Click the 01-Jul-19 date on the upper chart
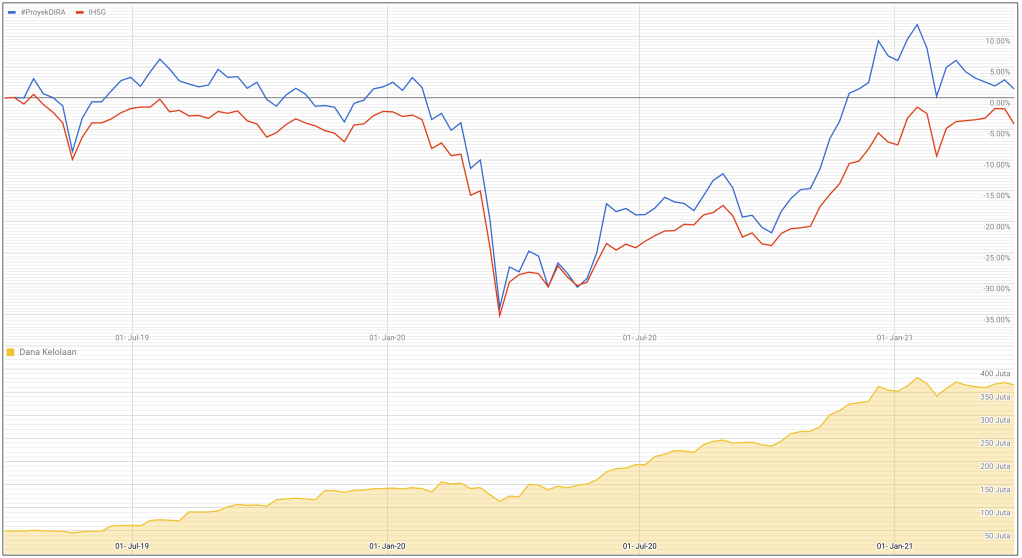Image resolution: width=1022 pixels, height=558 pixels. click(x=132, y=337)
